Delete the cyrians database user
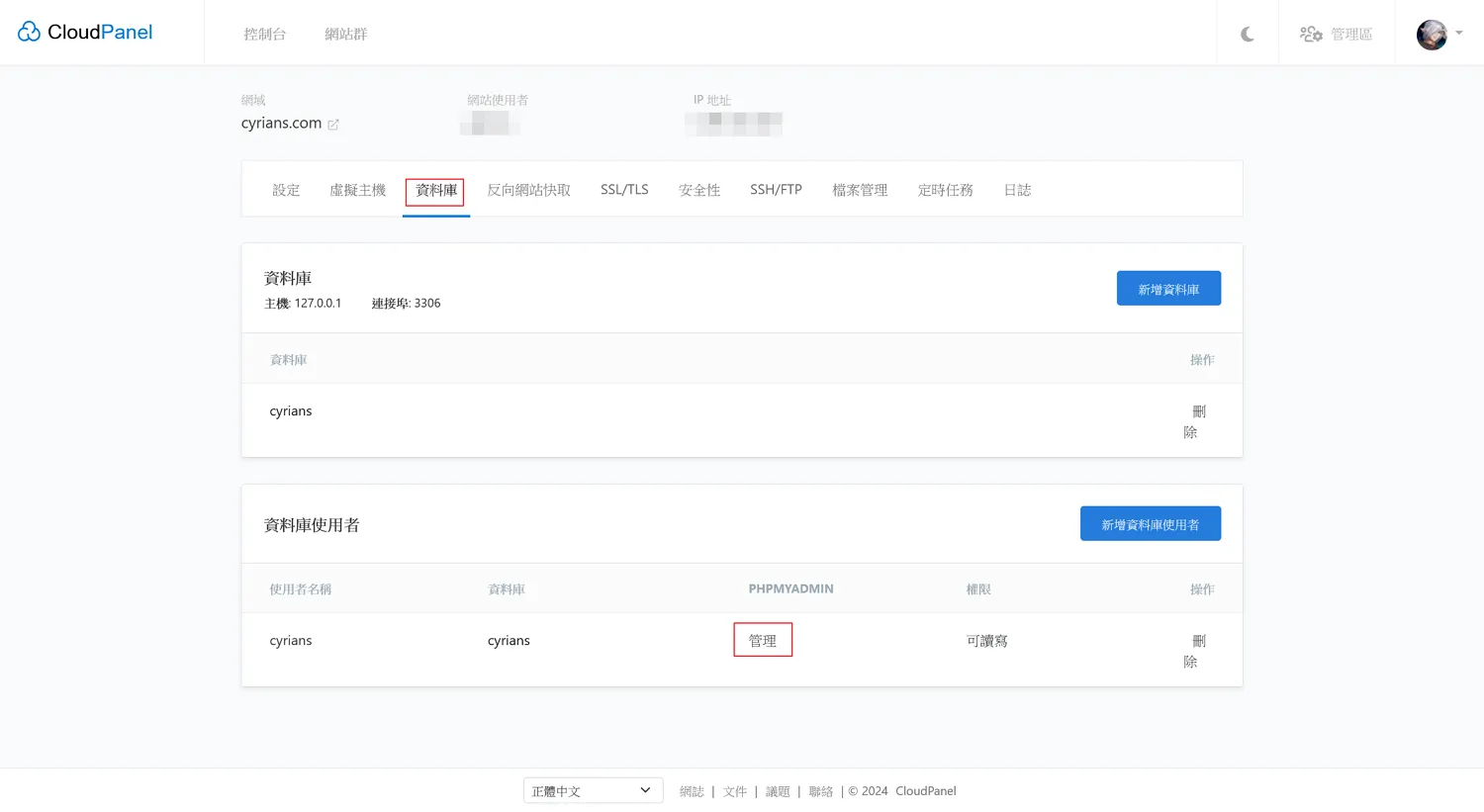Image resolution: width=1484 pixels, height=812 pixels. tap(1195, 651)
